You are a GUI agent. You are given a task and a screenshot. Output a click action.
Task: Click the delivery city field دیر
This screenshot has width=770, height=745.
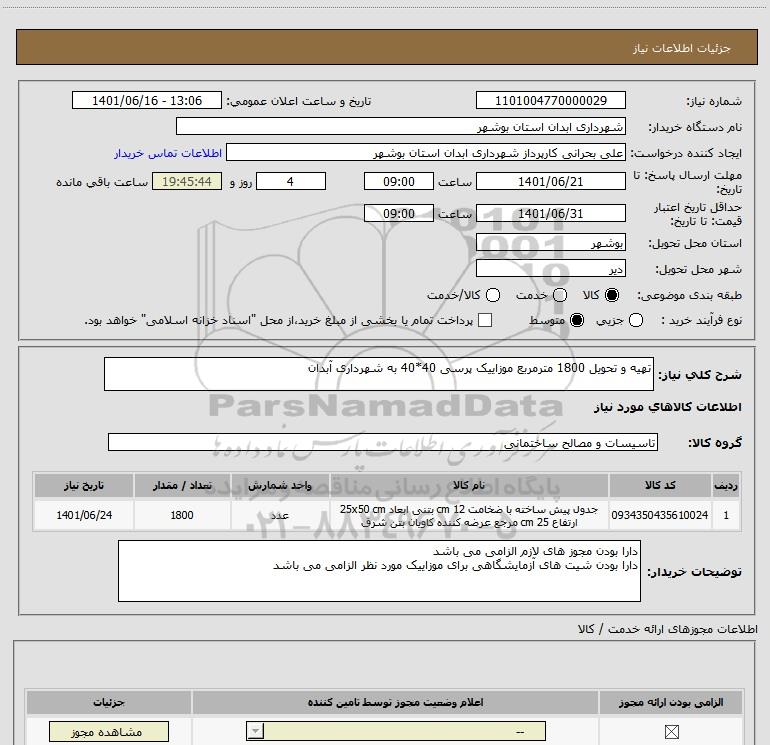550,269
